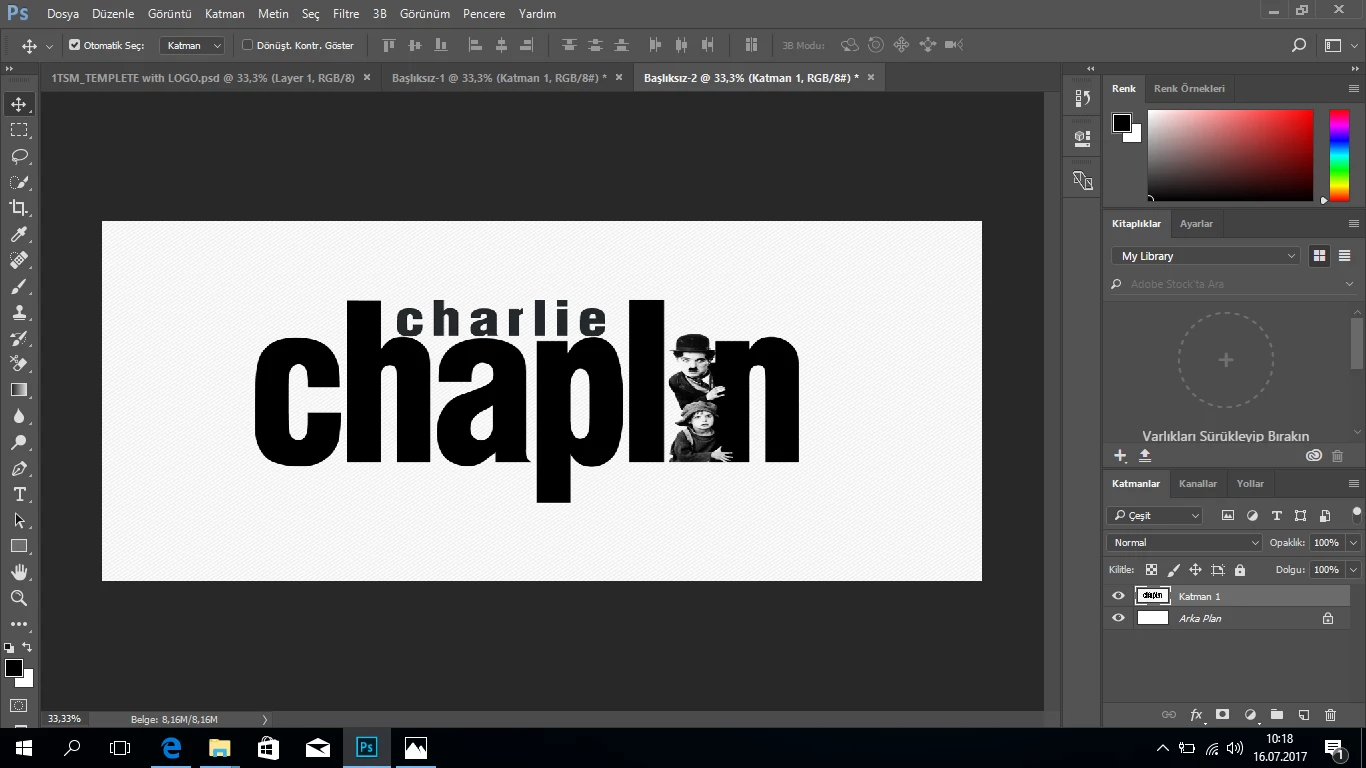
Task: Select the Spot Healing Brush tool
Action: click(18, 260)
